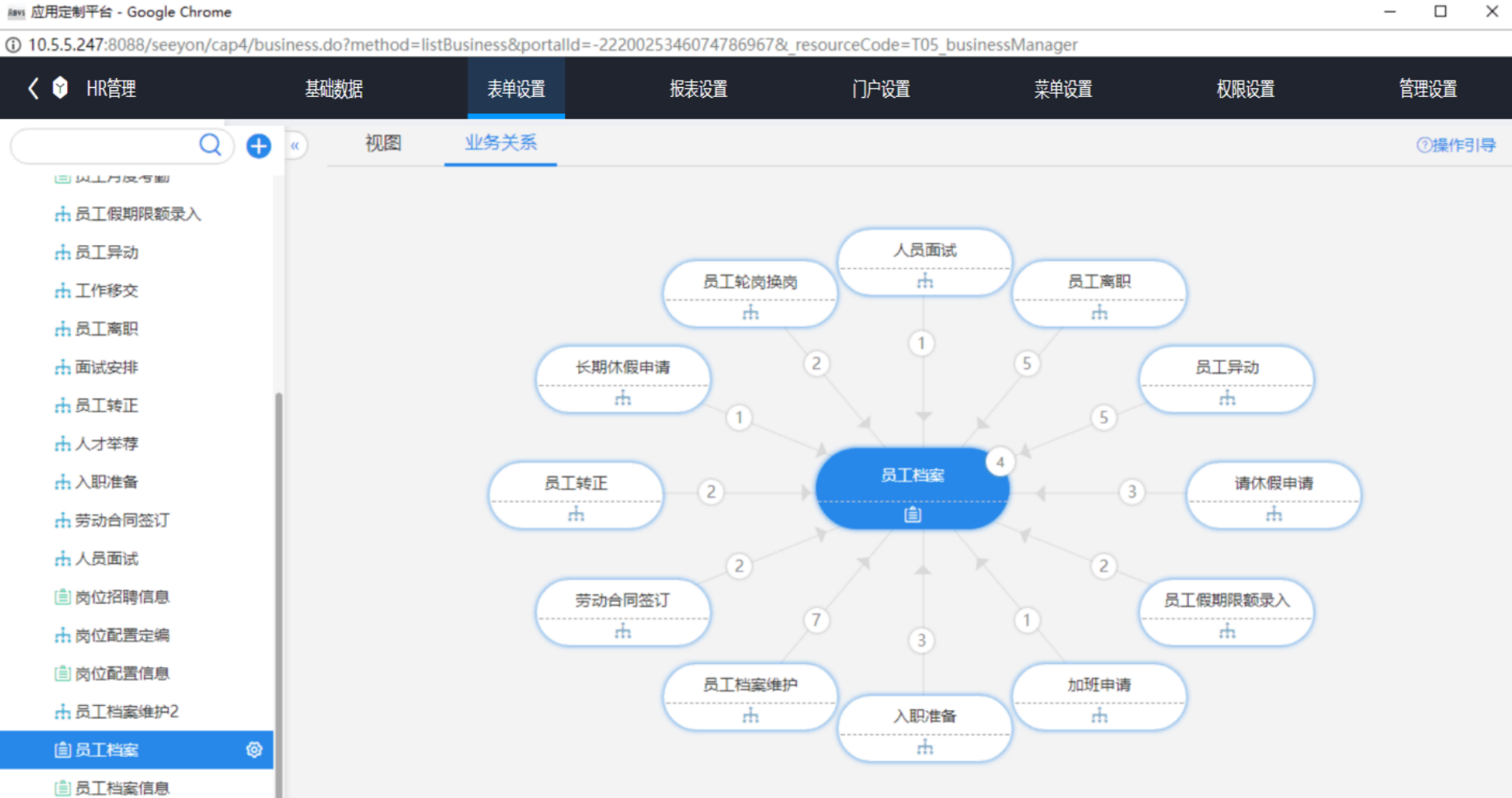Open the 操作引导 help link
Viewport: 1512px width, 798px height.
(x=1455, y=145)
